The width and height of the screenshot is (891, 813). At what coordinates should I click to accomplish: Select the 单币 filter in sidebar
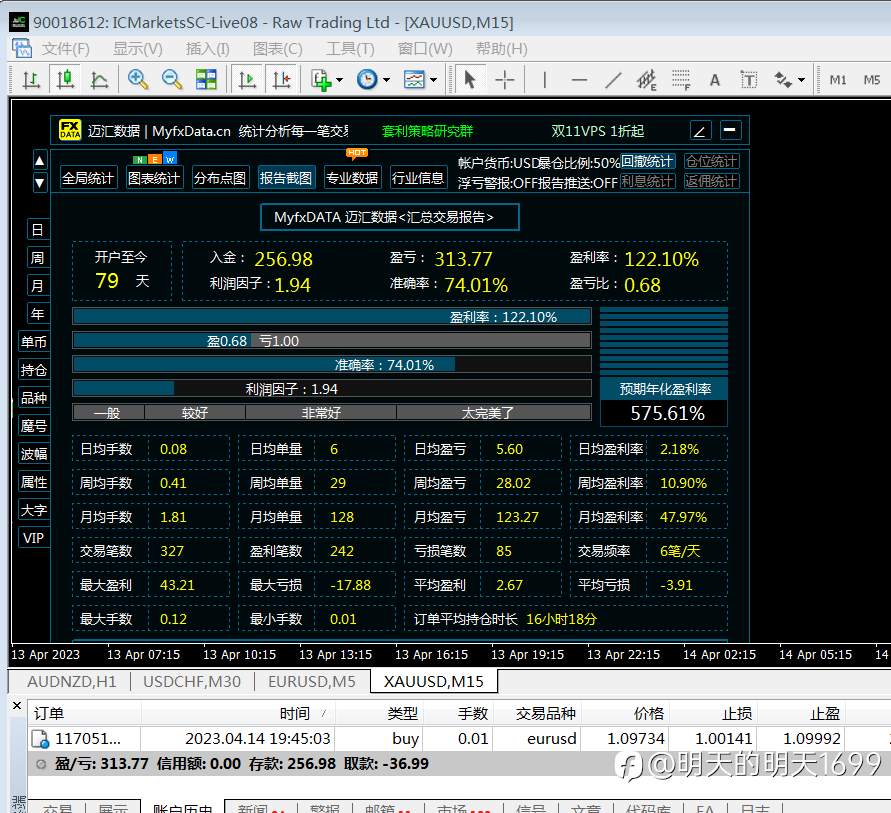(x=34, y=341)
